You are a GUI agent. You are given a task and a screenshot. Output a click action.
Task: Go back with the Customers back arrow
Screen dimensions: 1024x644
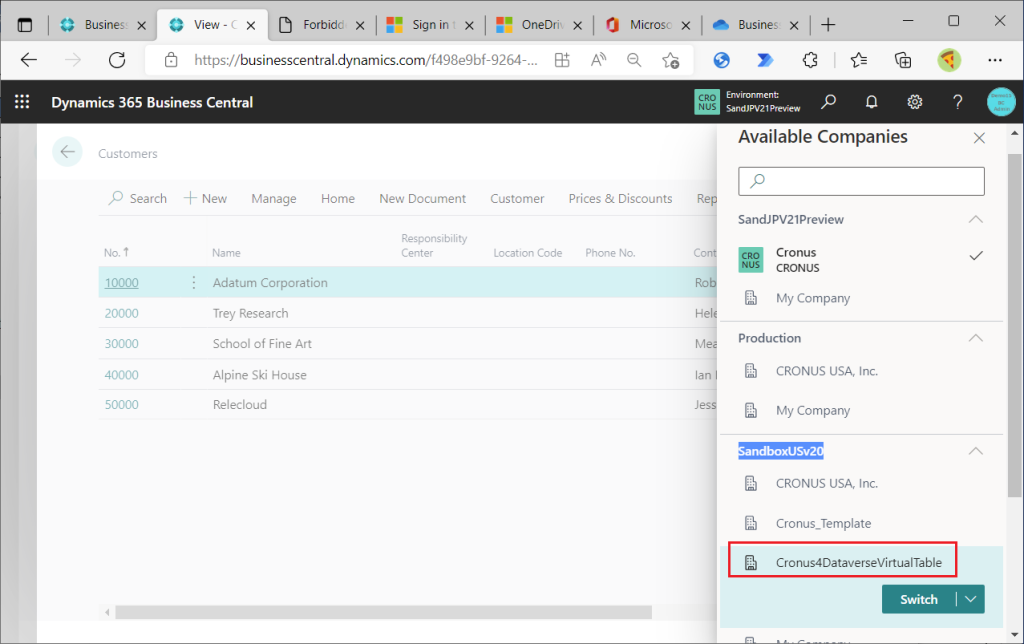click(67, 152)
